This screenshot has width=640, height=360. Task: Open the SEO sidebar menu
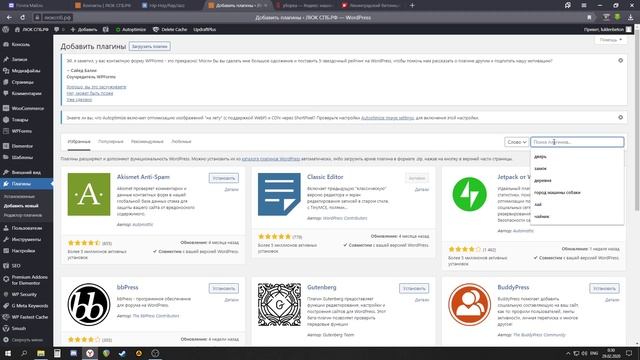[16, 266]
